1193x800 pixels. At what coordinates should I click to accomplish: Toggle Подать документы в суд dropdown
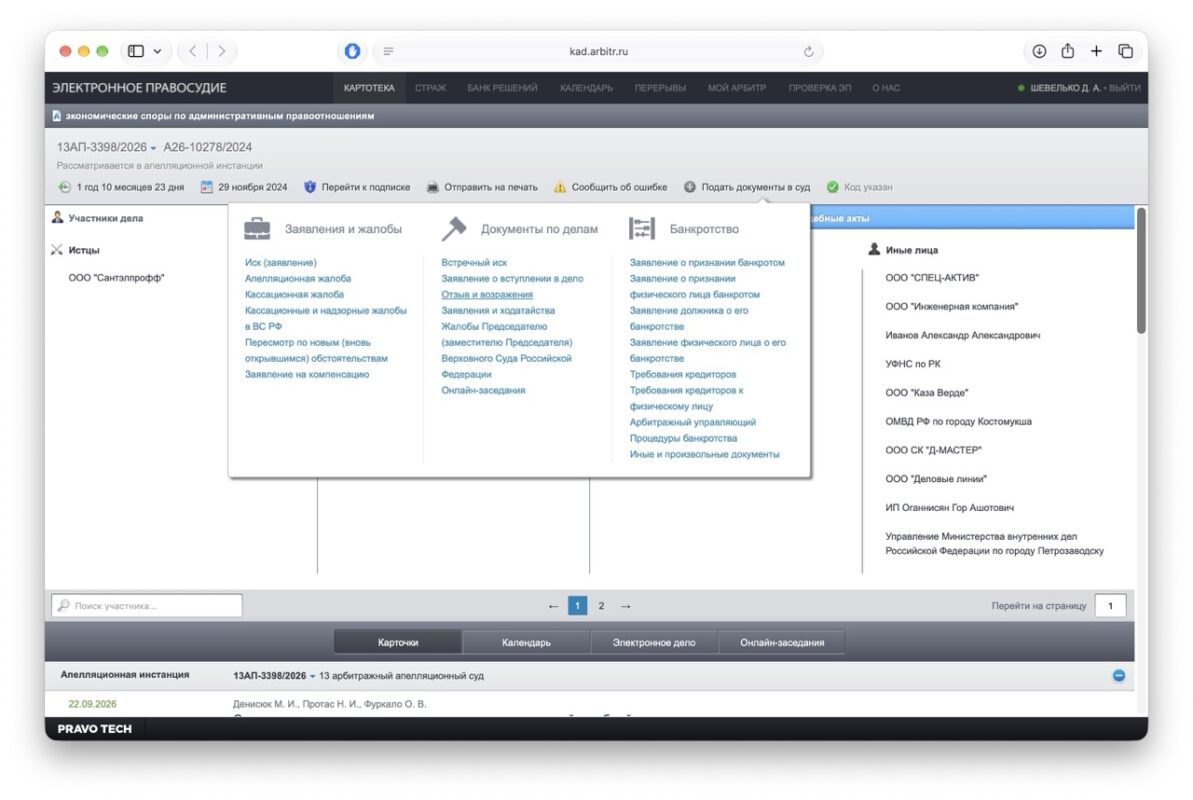[x=747, y=186]
